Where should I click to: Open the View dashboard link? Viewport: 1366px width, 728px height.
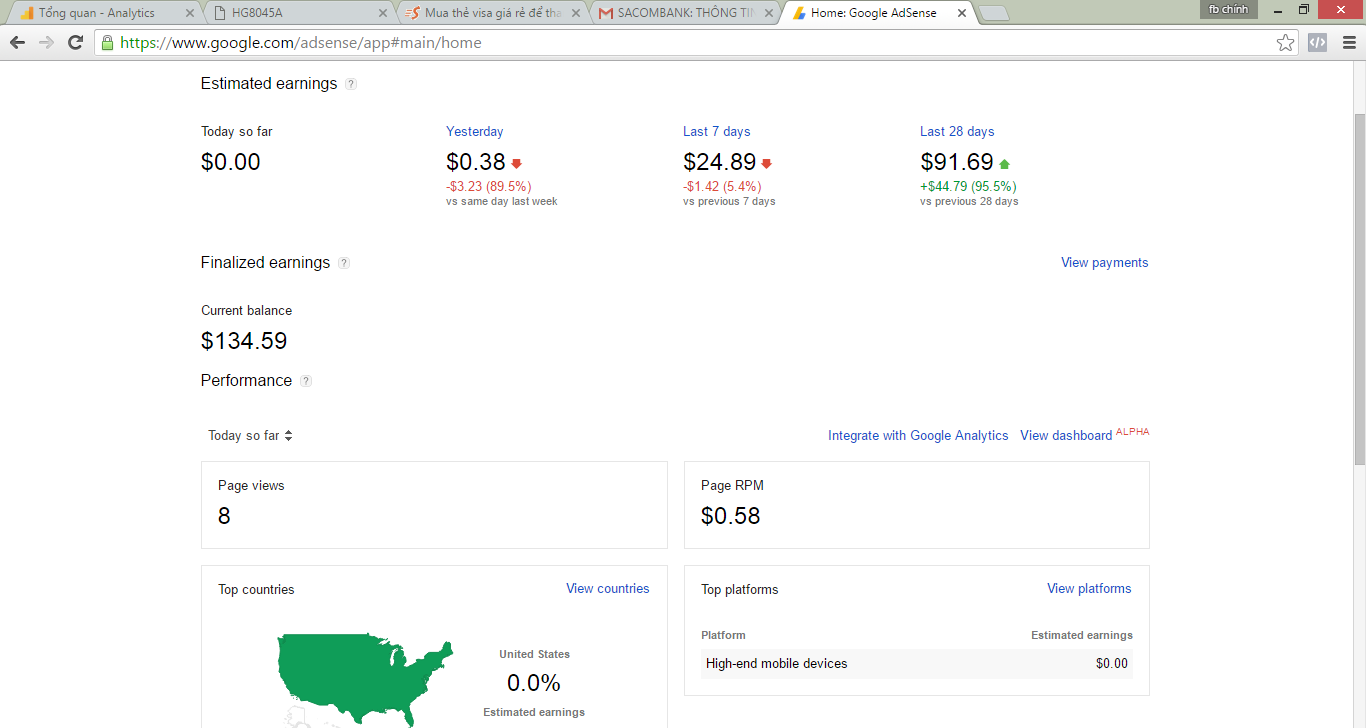coord(1066,436)
